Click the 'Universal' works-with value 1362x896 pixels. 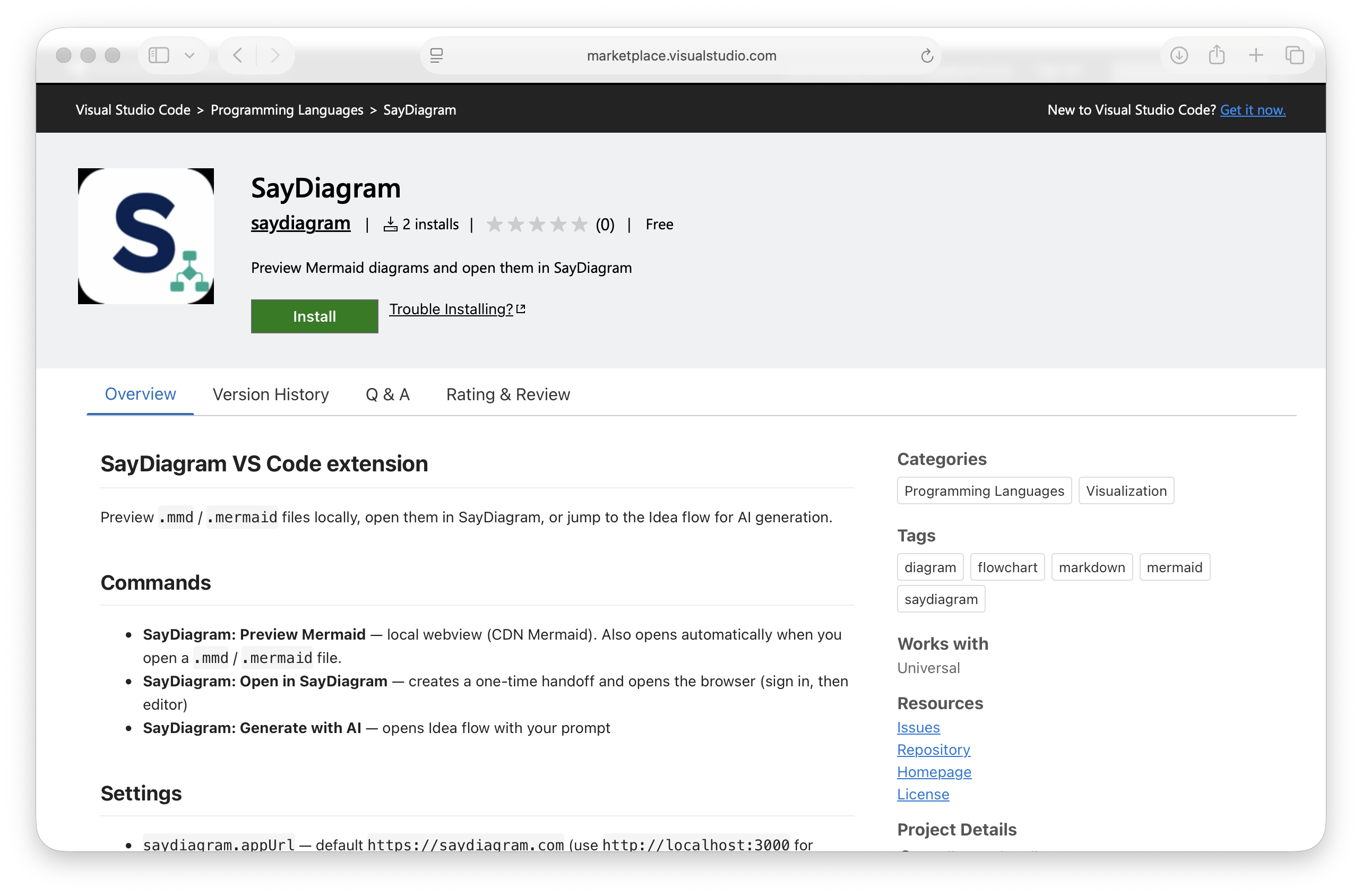click(x=928, y=668)
